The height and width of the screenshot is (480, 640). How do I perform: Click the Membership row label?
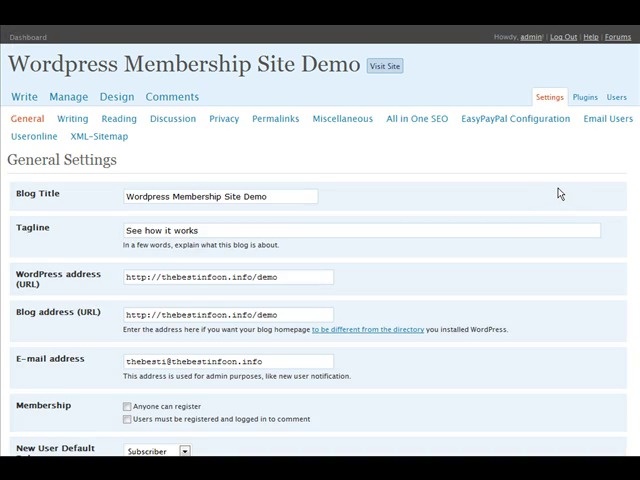(43, 405)
